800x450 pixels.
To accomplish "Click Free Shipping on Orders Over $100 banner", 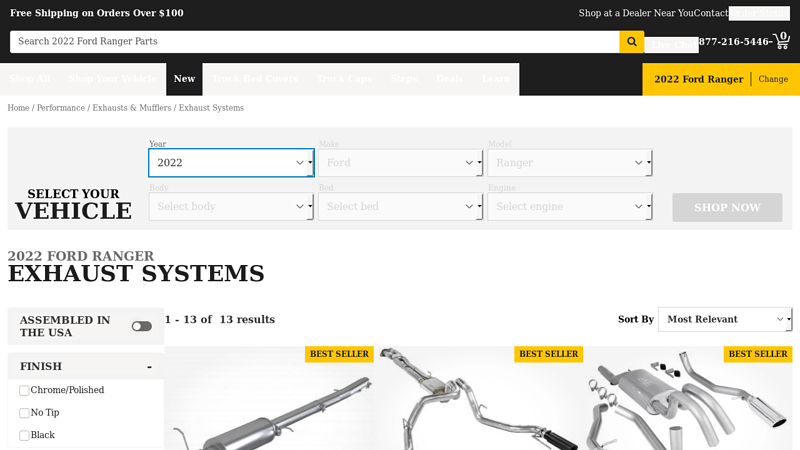I will [x=96, y=13].
